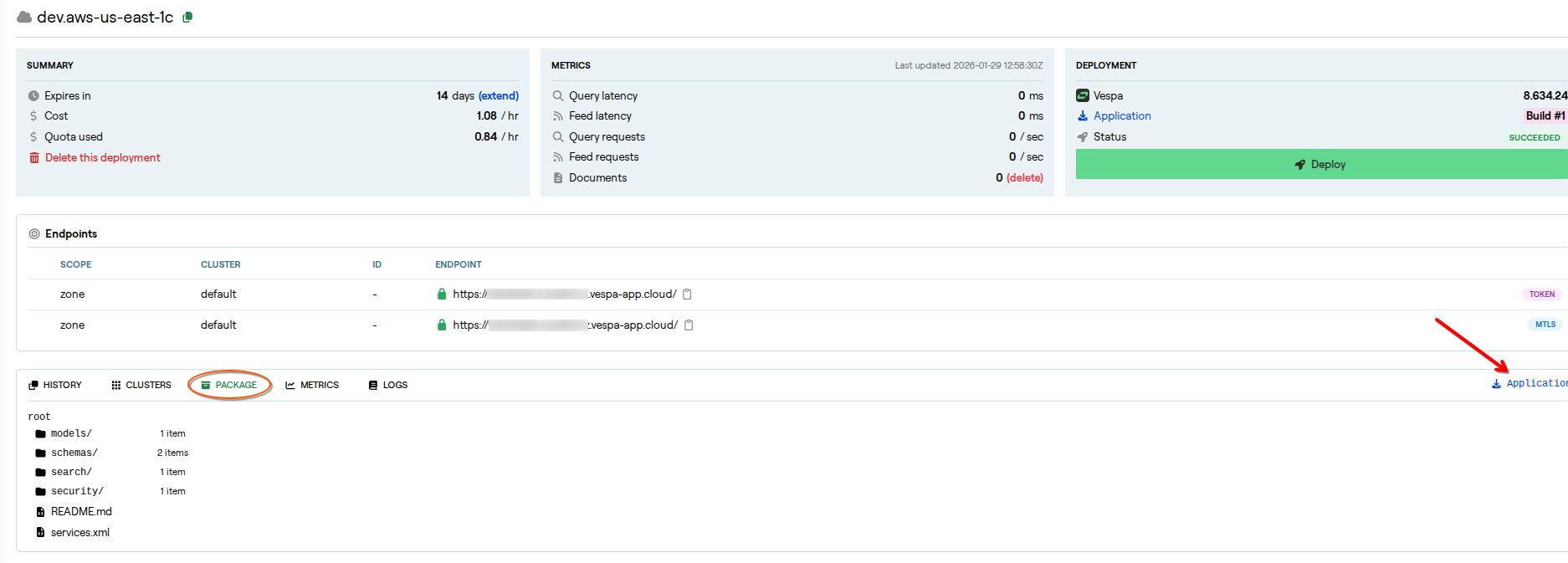Click the delete link next to Documents

point(1024,178)
